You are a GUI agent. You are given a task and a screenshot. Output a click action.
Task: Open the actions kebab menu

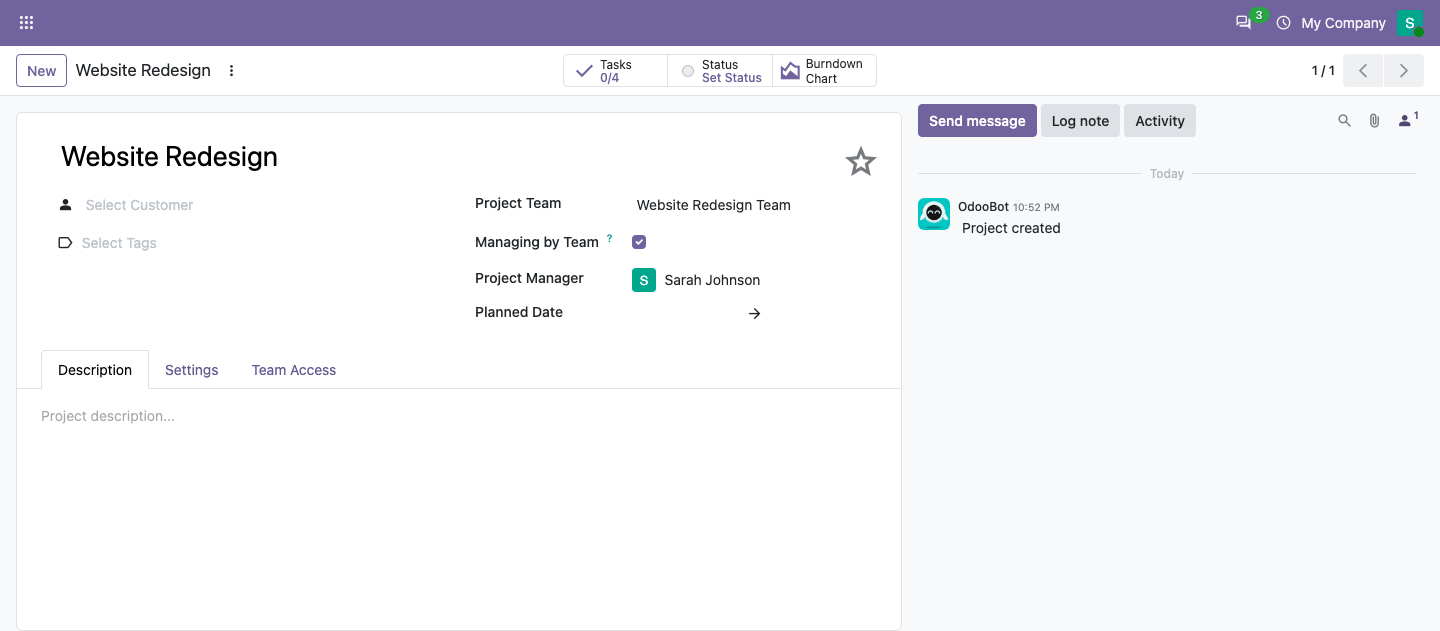[232, 71]
